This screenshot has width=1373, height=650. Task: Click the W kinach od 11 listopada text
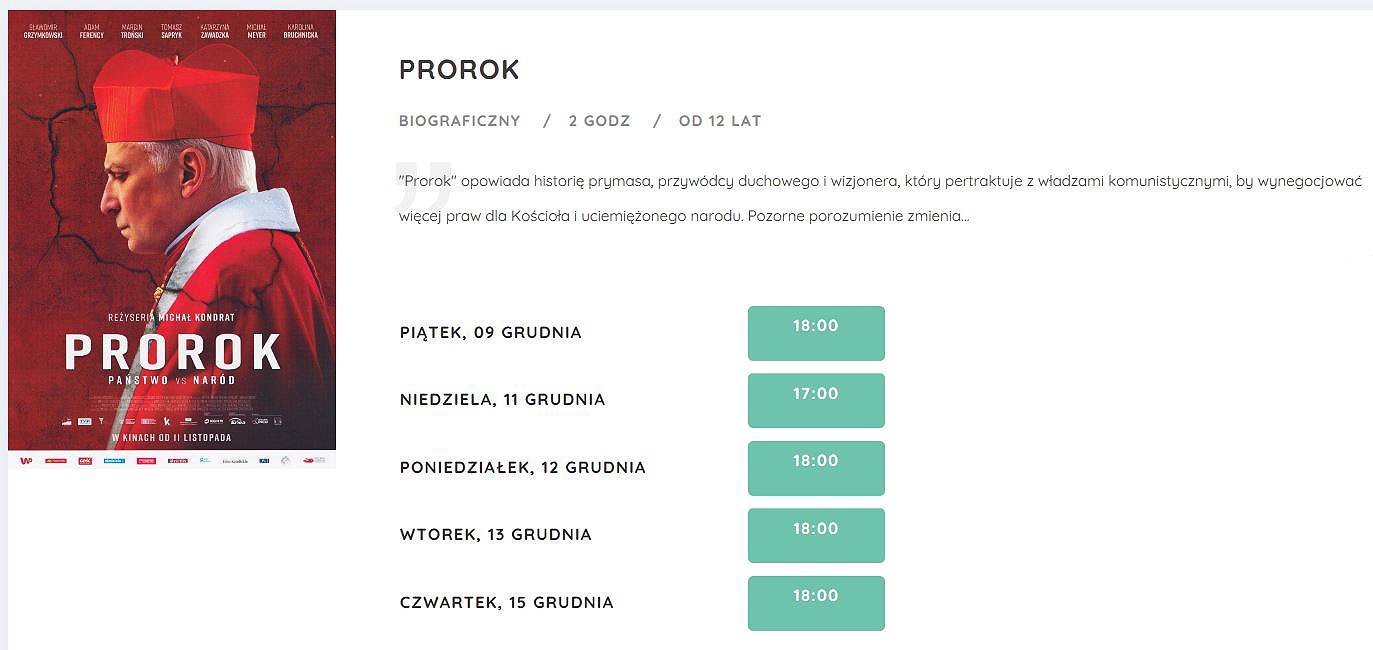pos(171,438)
